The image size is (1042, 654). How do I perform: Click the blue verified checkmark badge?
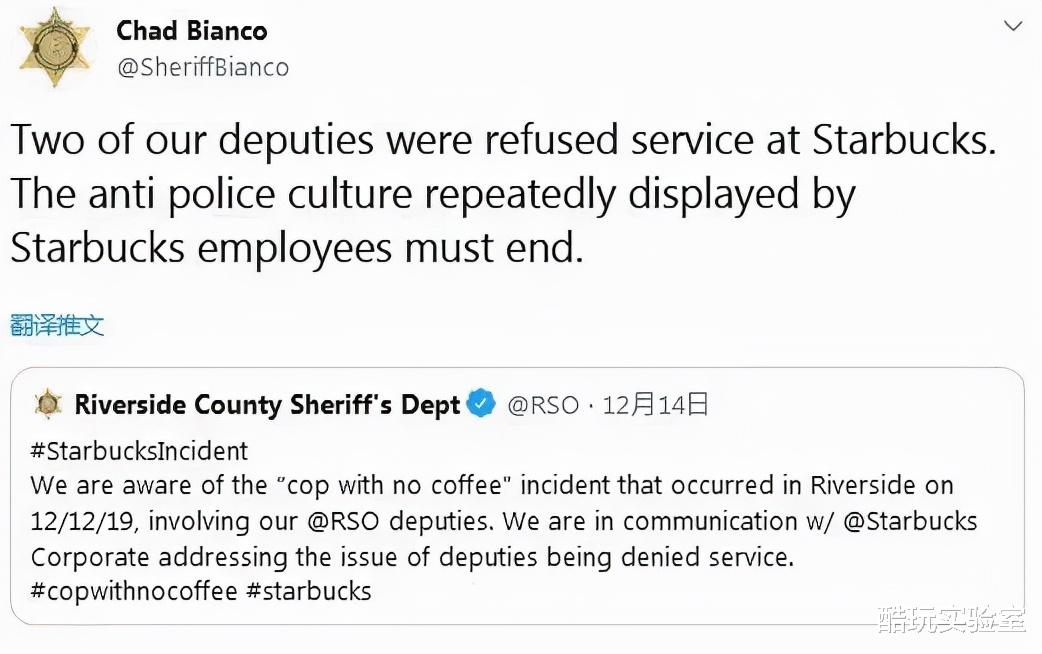pos(483,404)
